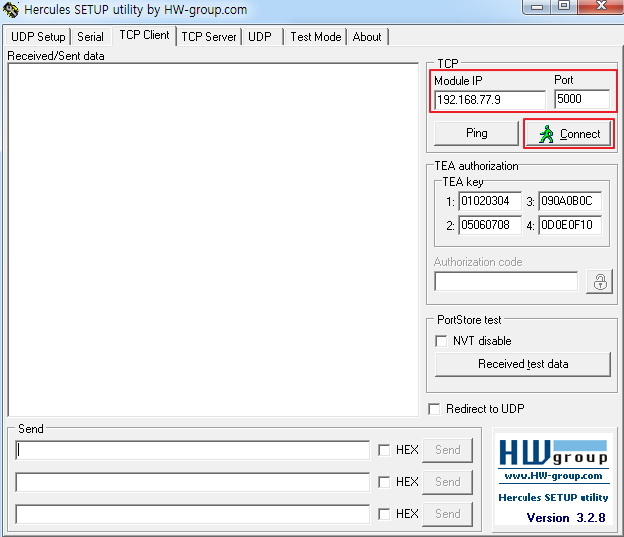
Task: Click the third row Send button
Action: tap(447, 514)
